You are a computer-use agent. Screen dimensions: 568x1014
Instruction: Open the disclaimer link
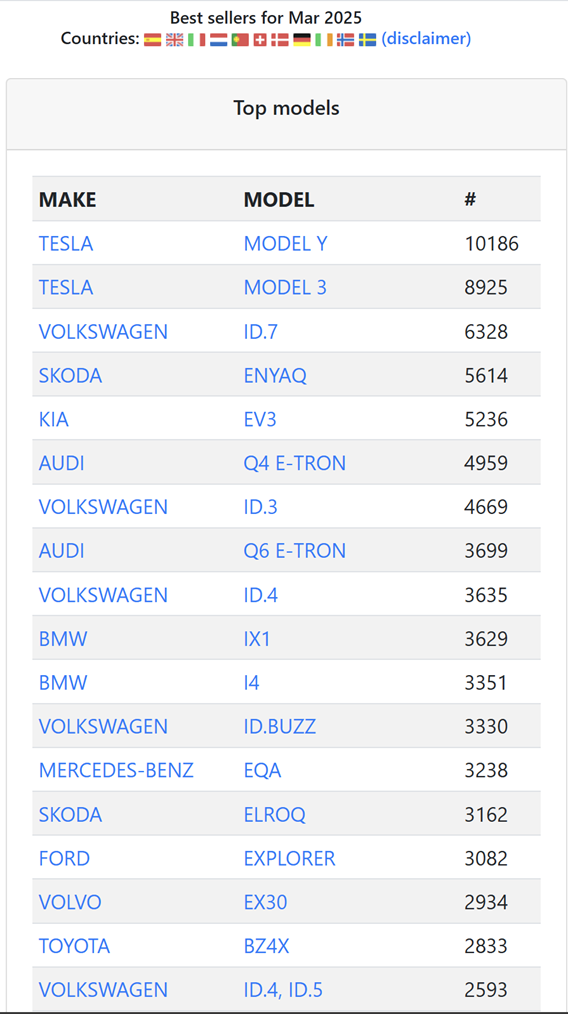426,39
